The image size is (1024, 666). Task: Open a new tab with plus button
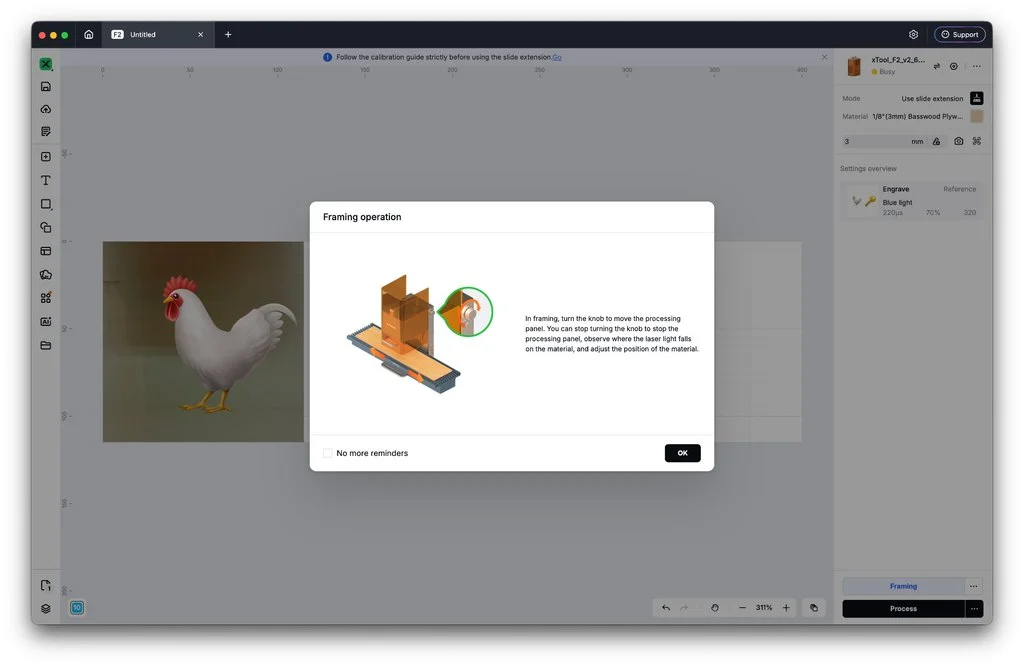(x=228, y=35)
